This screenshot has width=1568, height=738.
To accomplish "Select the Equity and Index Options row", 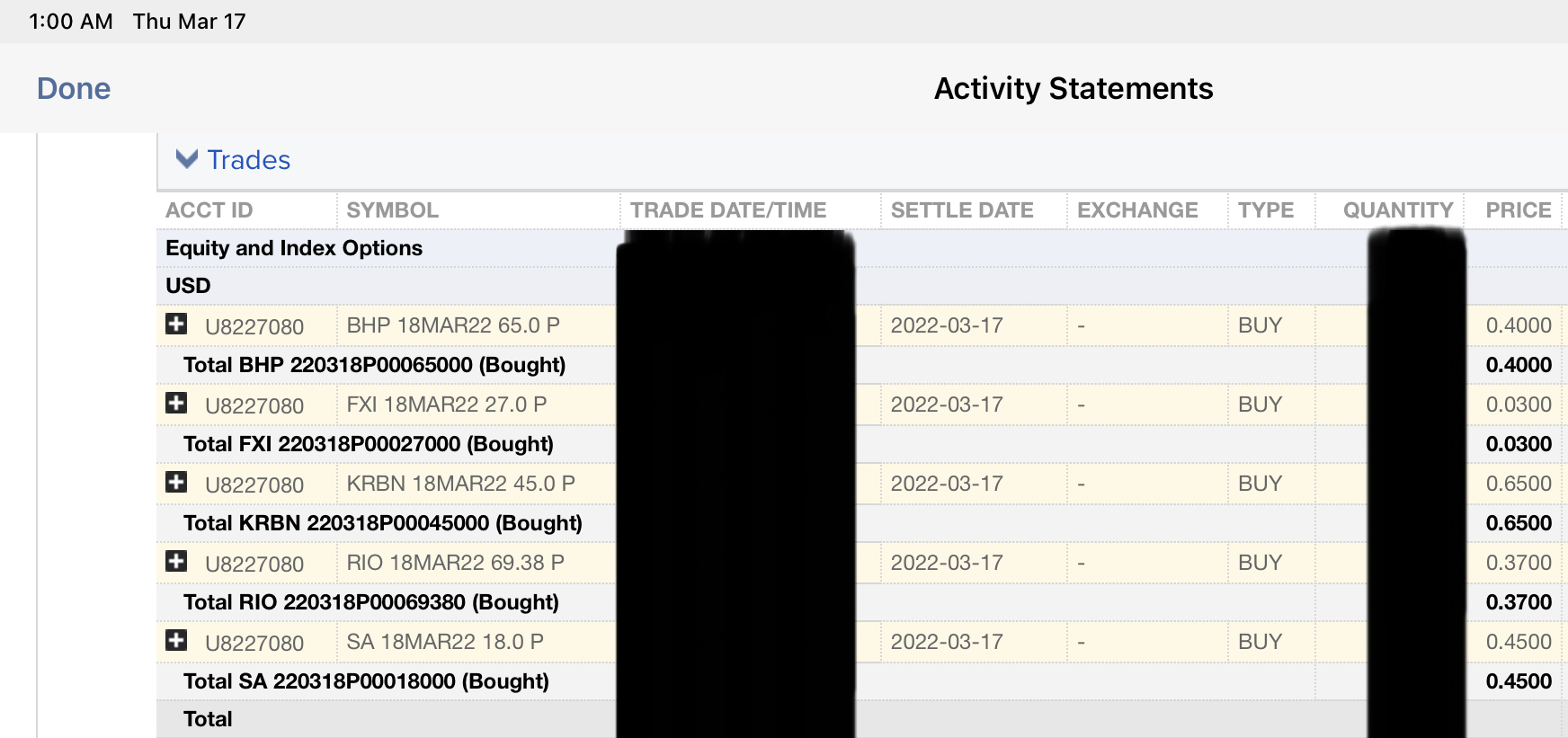I will (x=294, y=248).
